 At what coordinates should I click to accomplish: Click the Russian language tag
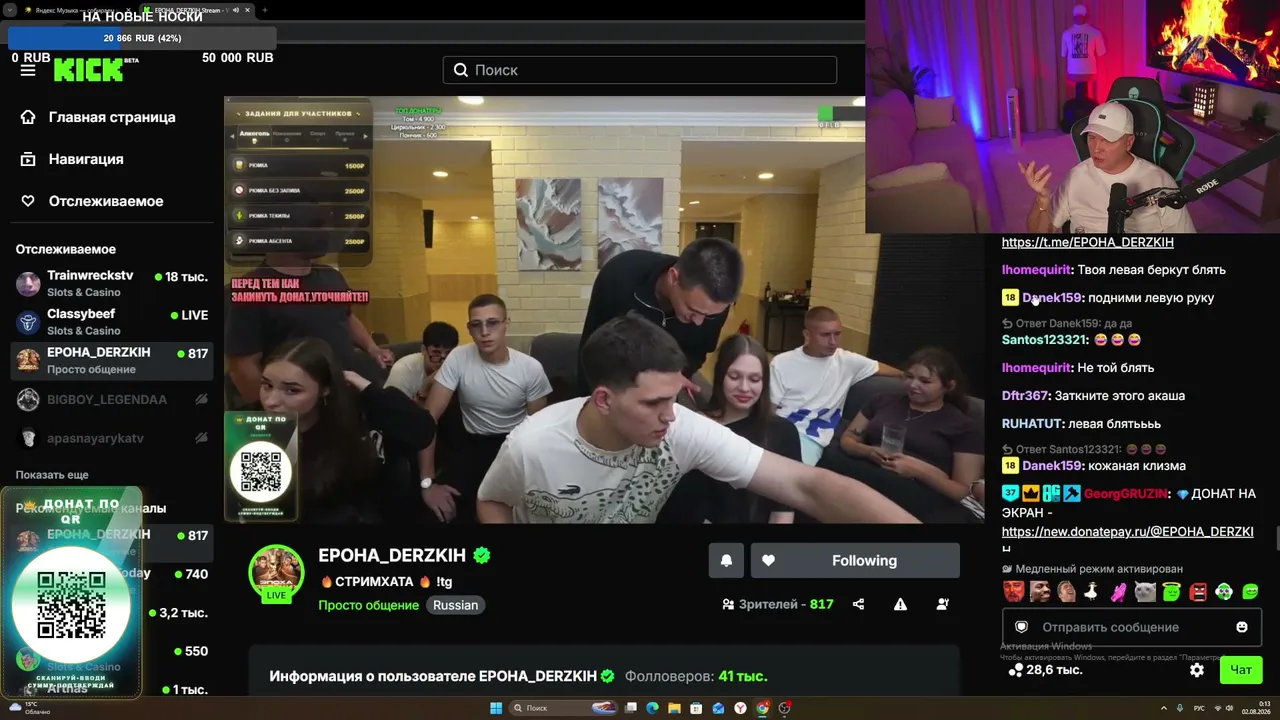[x=455, y=605]
